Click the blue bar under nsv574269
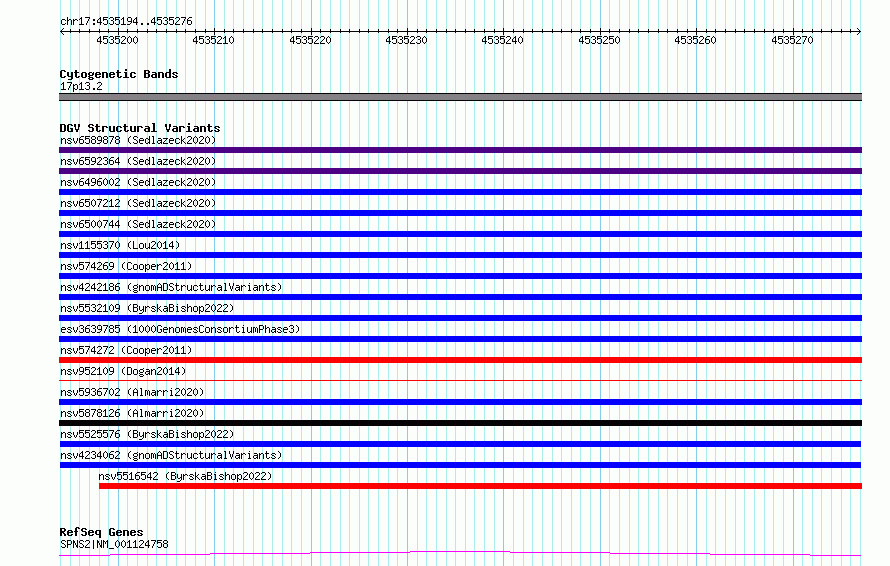Screen dimensions: 890x566 pyautogui.click(x=460, y=276)
